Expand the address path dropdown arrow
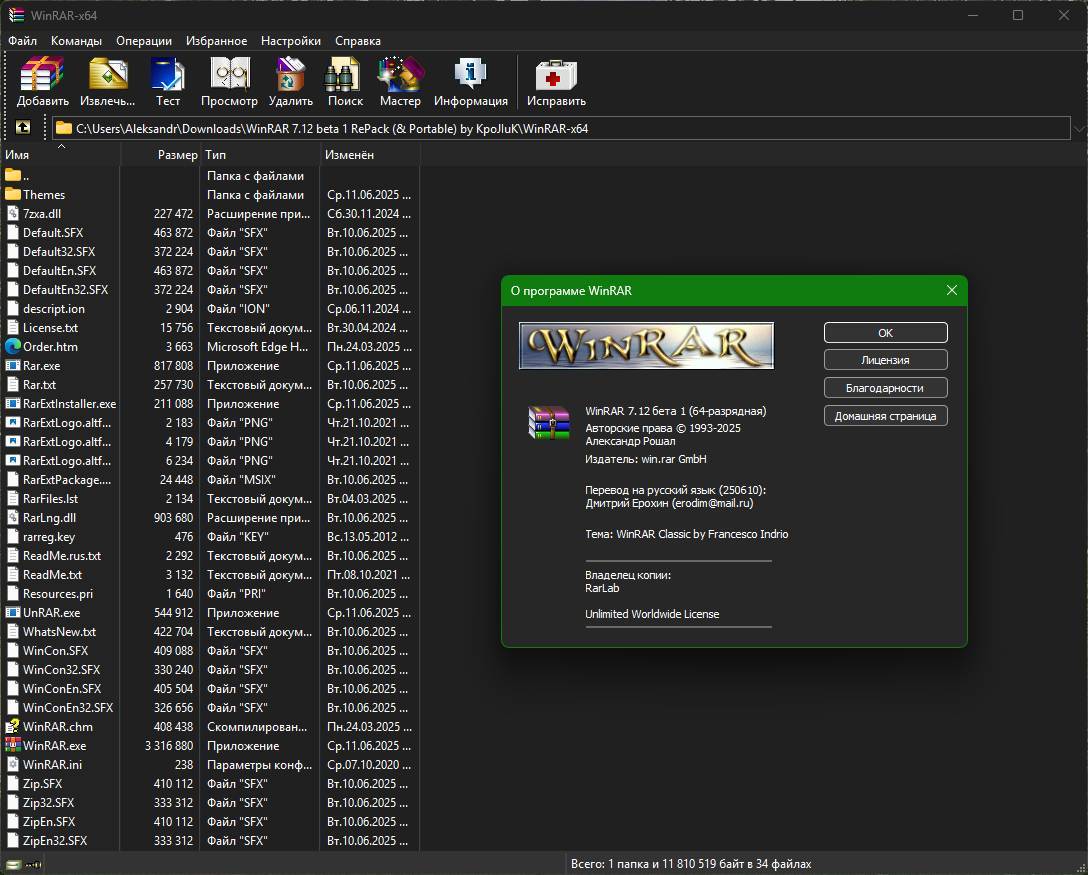 pyautogui.click(x=1079, y=128)
